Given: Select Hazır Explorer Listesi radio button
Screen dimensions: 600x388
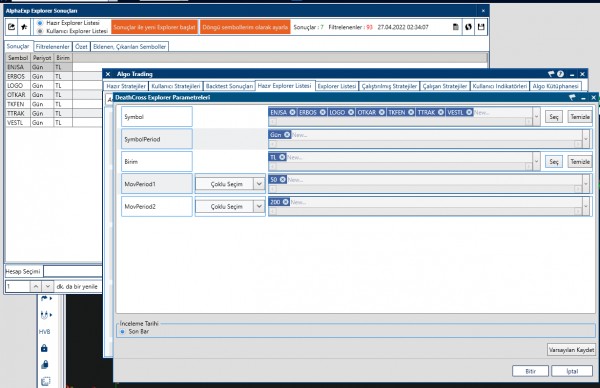Looking at the screenshot, I should [x=40, y=23].
